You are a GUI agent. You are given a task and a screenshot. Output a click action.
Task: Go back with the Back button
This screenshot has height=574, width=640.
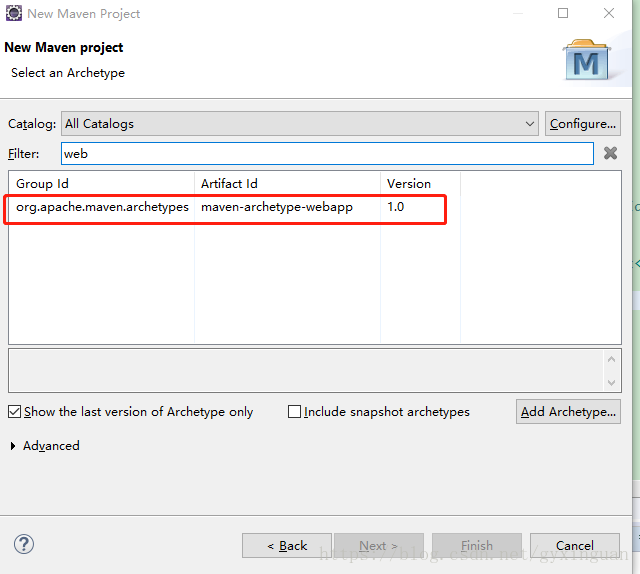[x=287, y=545]
